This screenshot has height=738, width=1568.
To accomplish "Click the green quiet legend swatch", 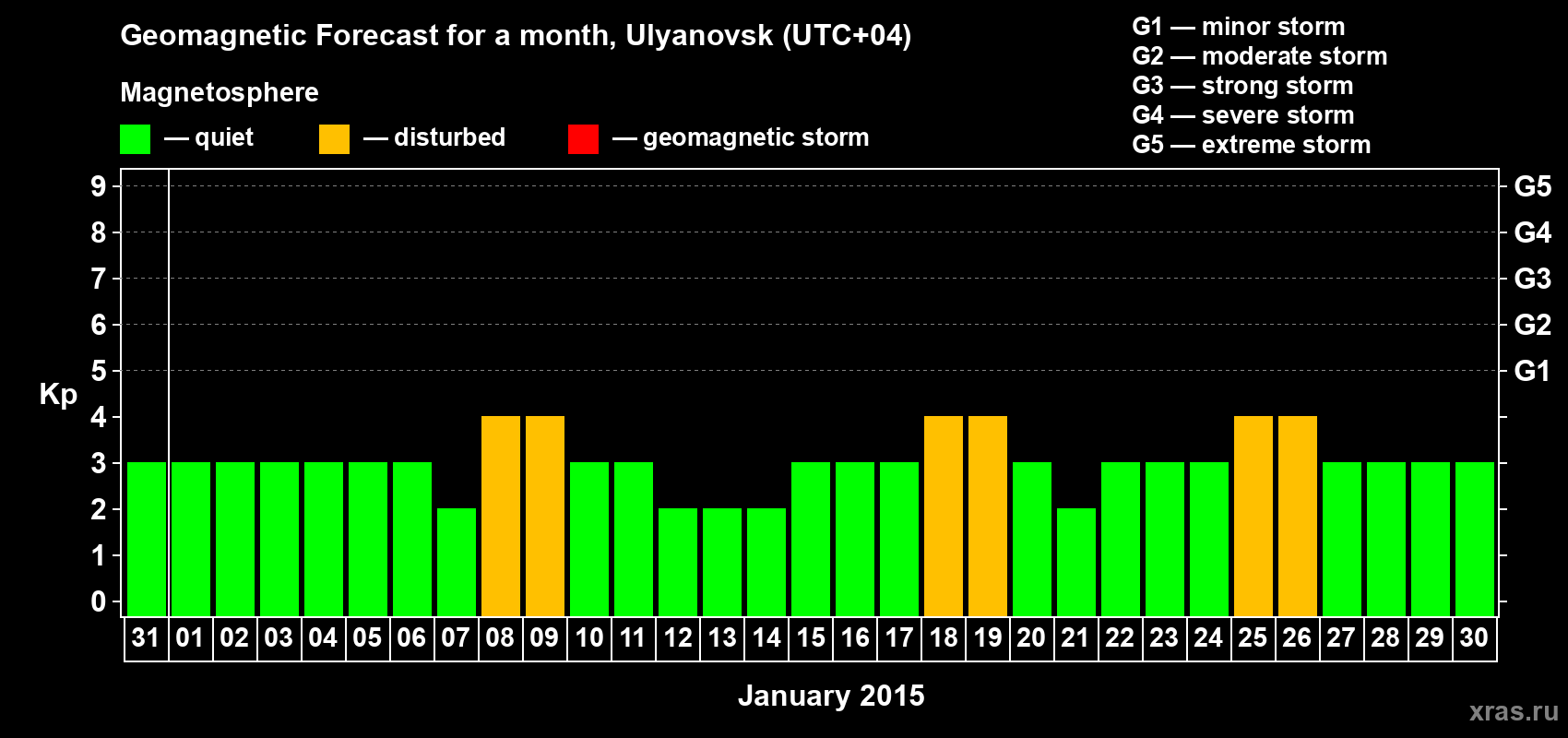I will 135,139.
